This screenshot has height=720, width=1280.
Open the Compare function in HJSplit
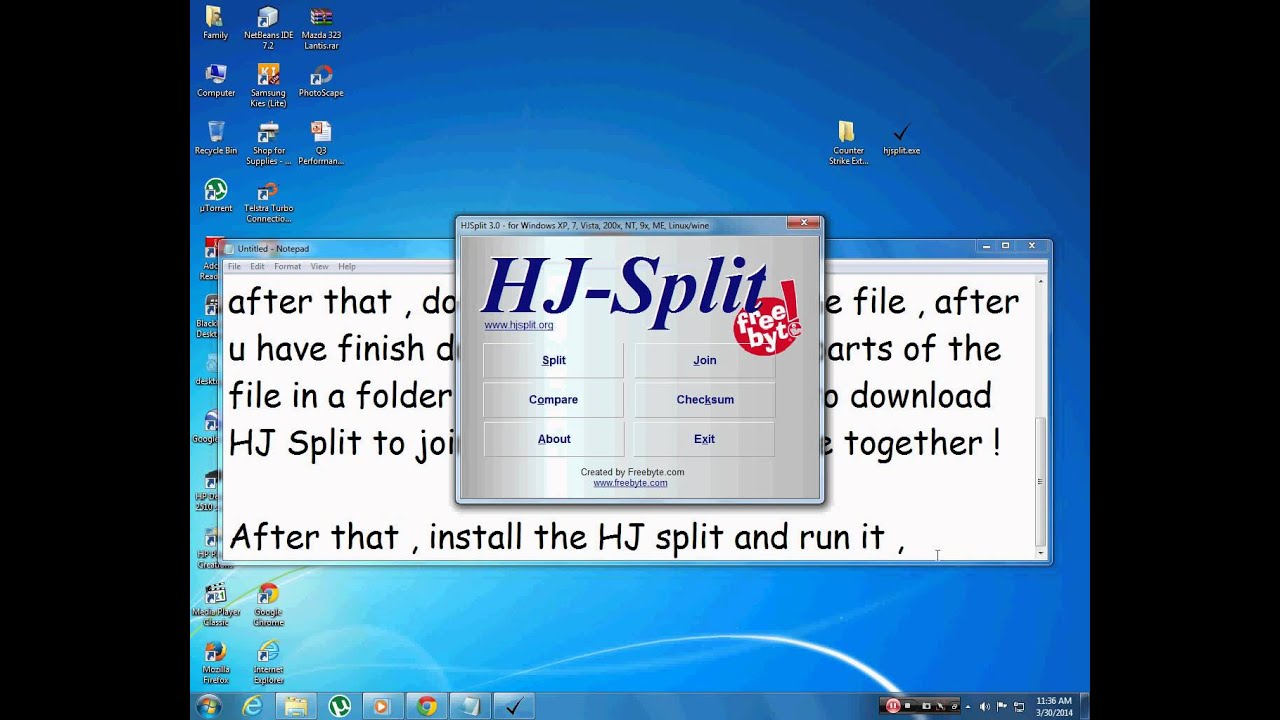click(x=553, y=399)
